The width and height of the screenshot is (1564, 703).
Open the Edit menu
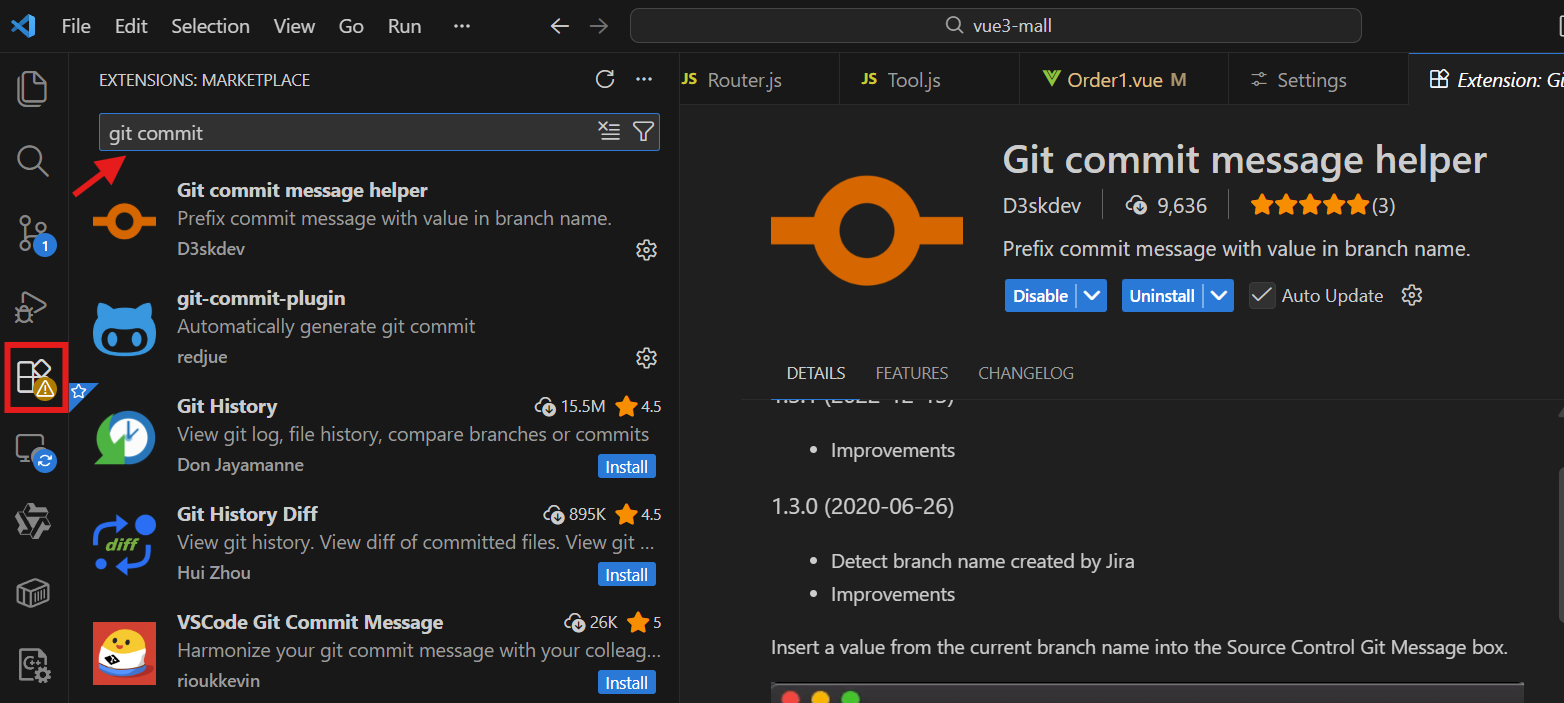pyautogui.click(x=131, y=26)
